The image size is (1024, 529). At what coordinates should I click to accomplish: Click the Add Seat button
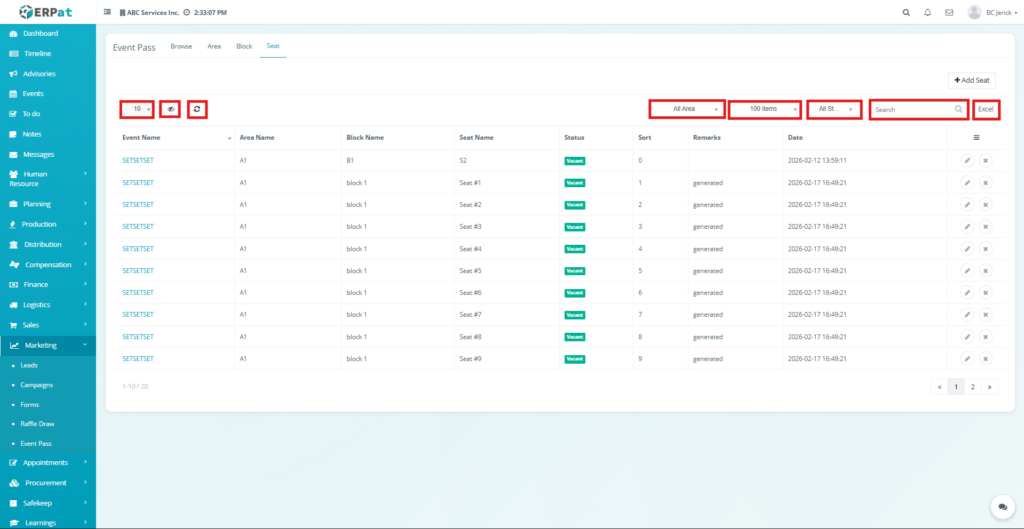click(x=971, y=80)
